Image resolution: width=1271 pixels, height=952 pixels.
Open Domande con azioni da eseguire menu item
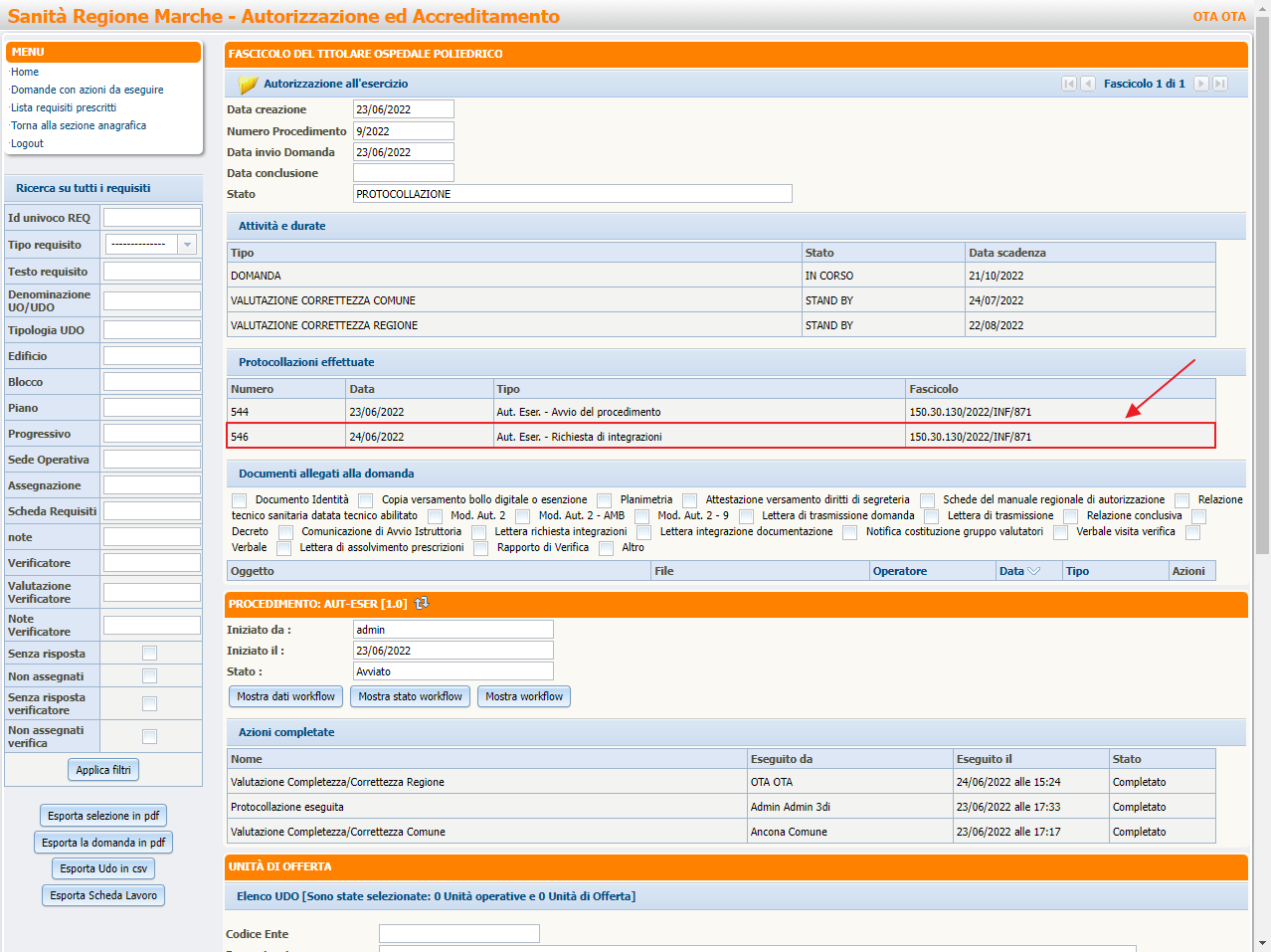(88, 90)
